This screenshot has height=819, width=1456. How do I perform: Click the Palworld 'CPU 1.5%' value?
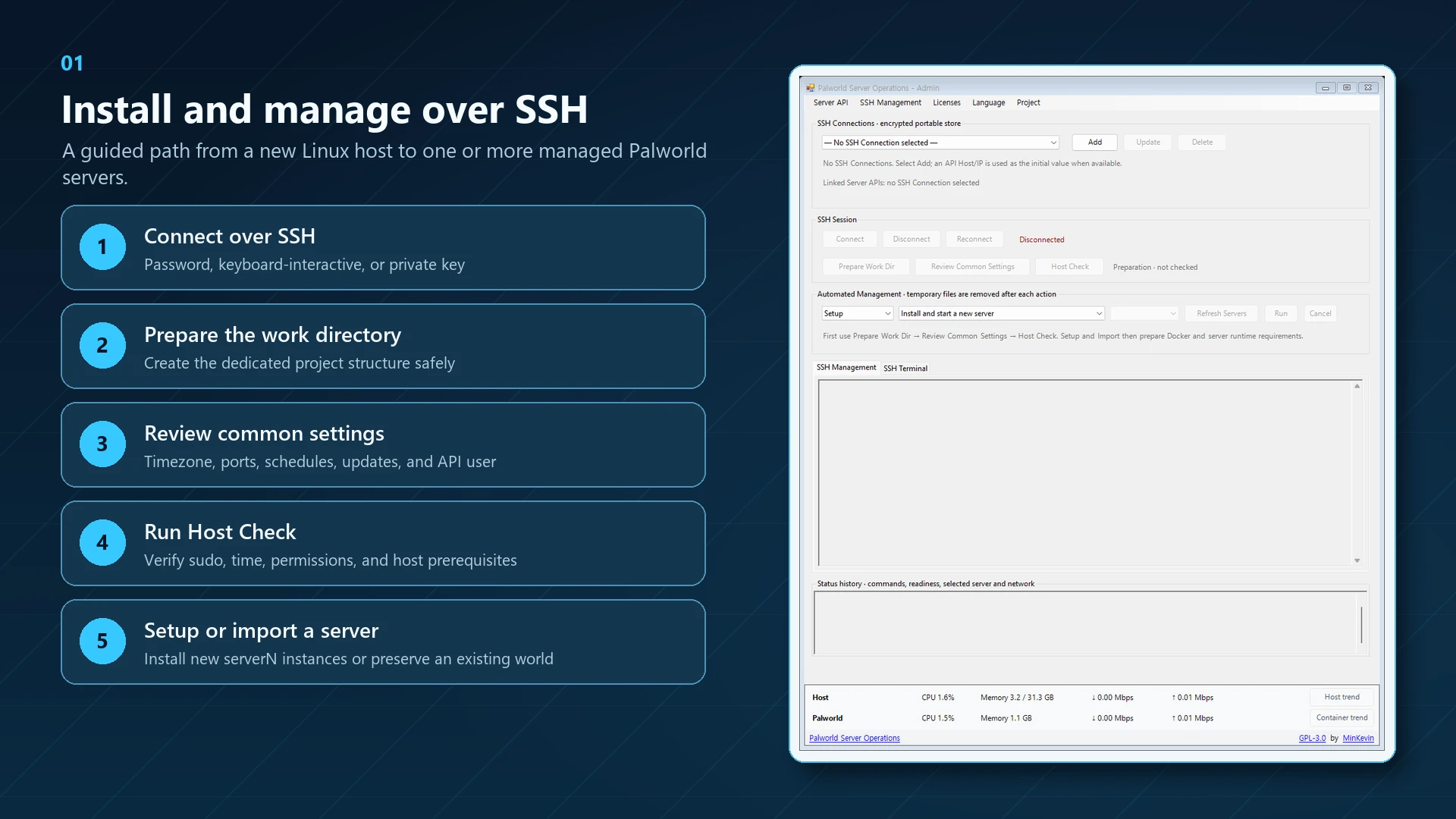938,718
